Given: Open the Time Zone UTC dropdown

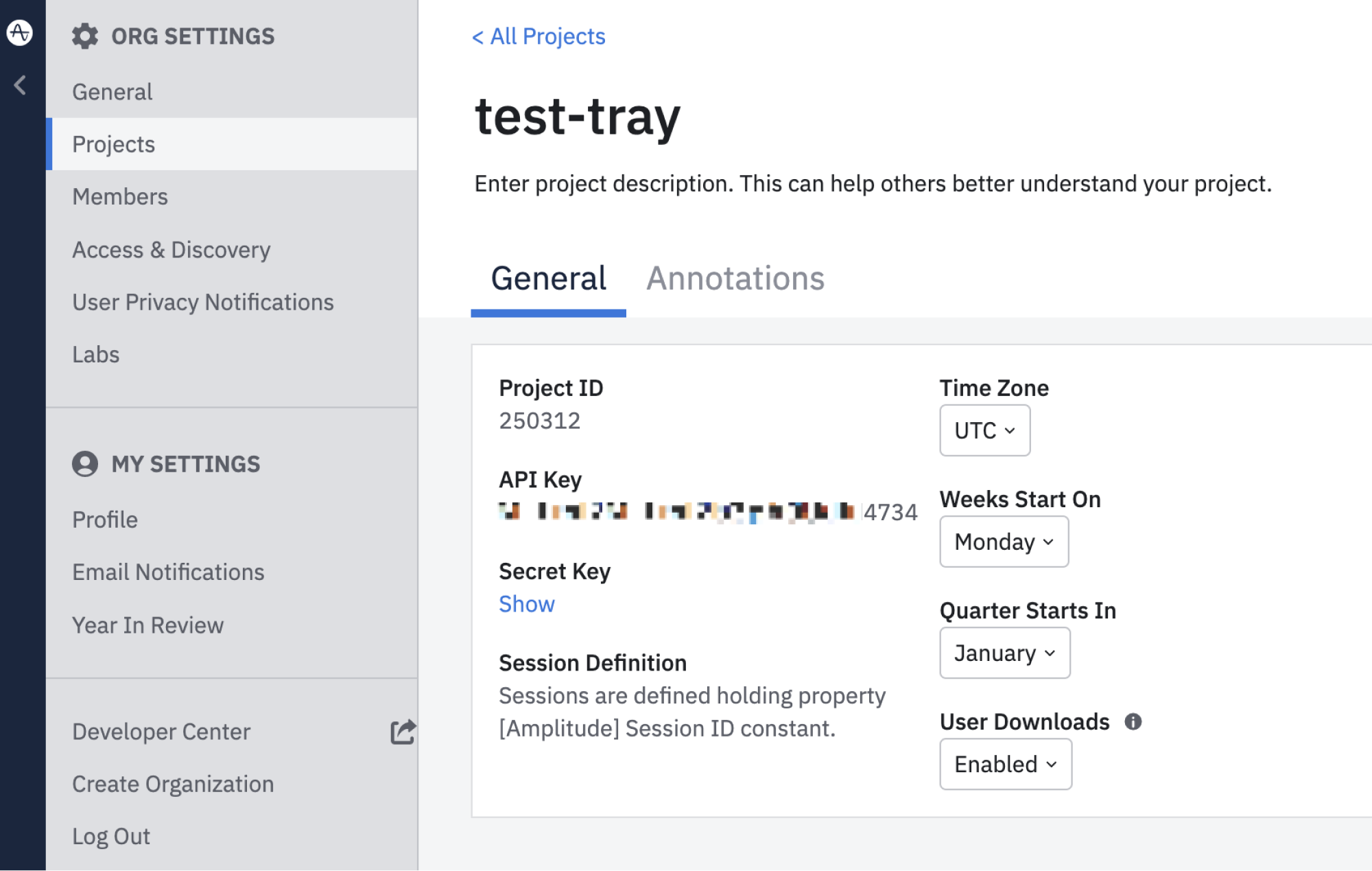Looking at the screenshot, I should click(984, 430).
